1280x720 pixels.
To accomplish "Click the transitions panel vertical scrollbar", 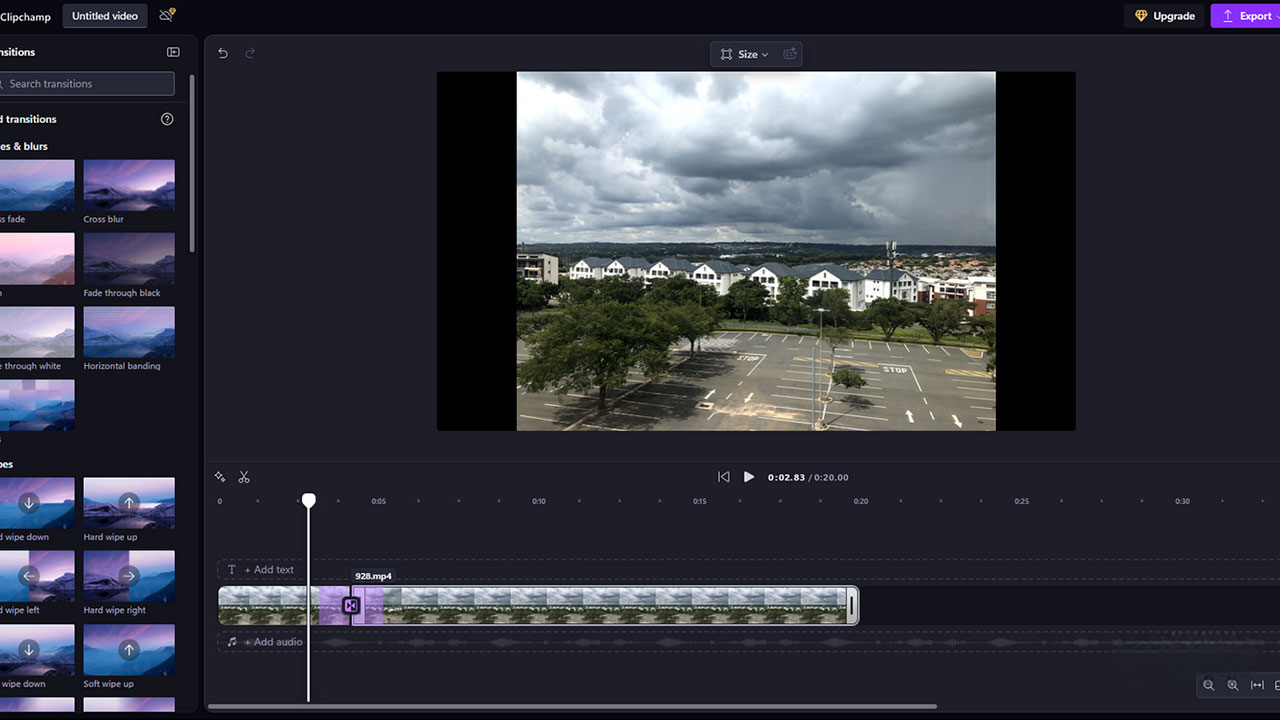I will [193, 163].
